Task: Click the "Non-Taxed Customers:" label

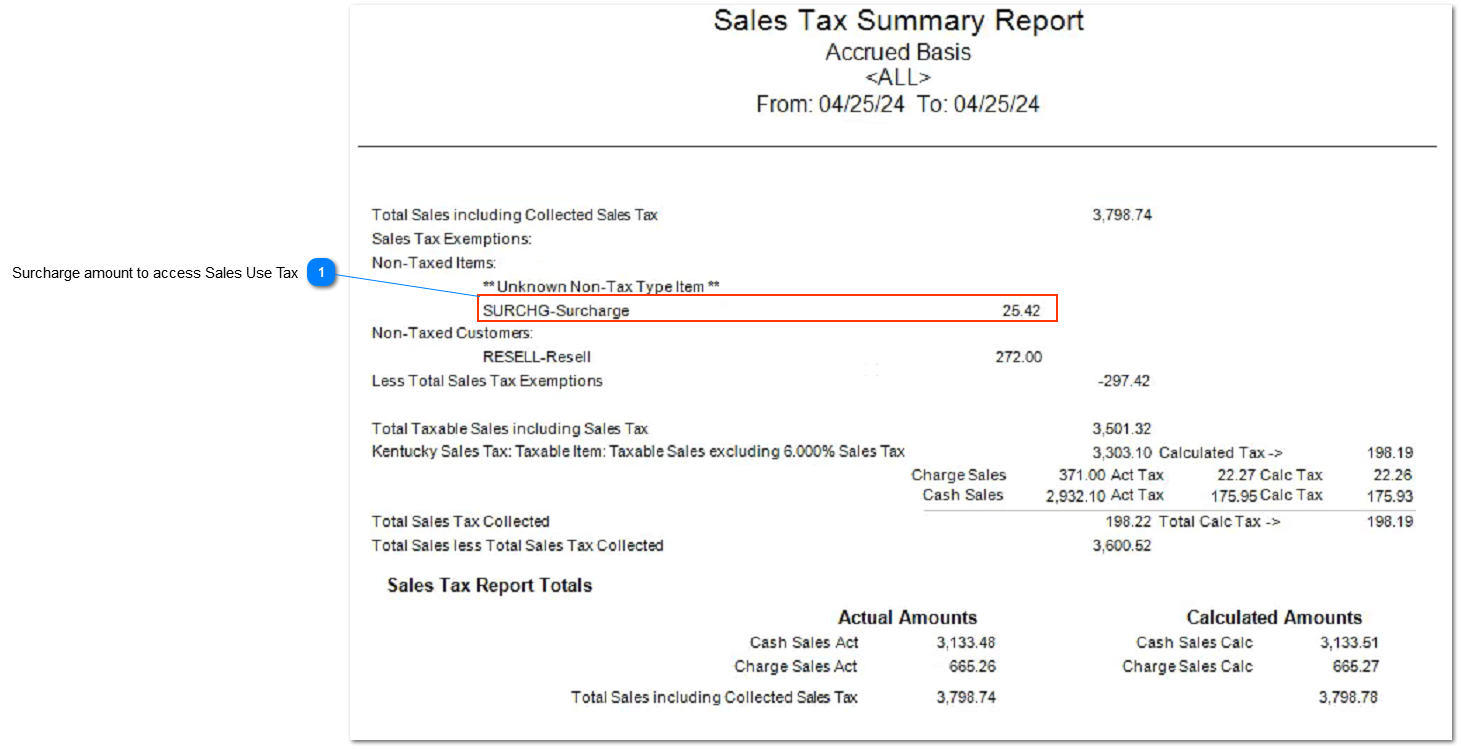Action: [452, 333]
